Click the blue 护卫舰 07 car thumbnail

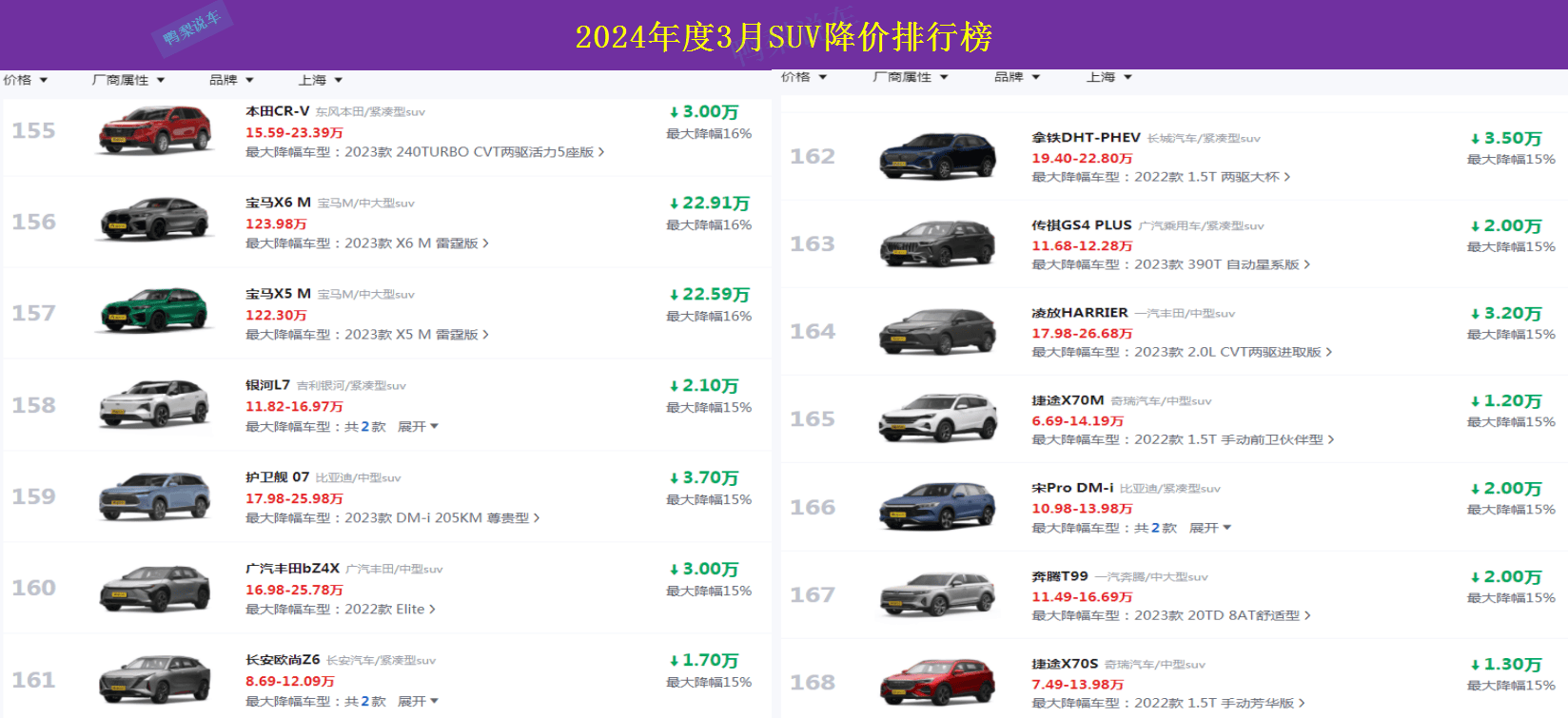point(154,496)
